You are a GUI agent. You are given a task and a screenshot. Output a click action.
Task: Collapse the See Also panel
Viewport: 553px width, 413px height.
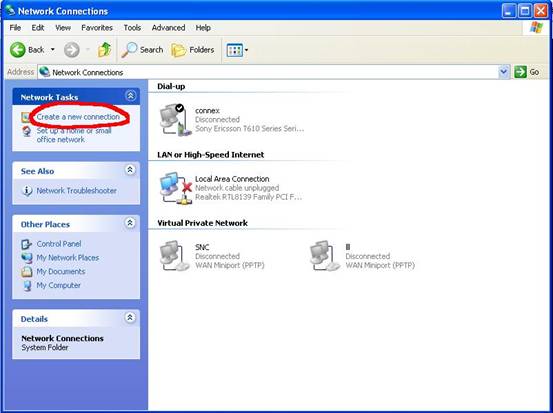click(130, 170)
